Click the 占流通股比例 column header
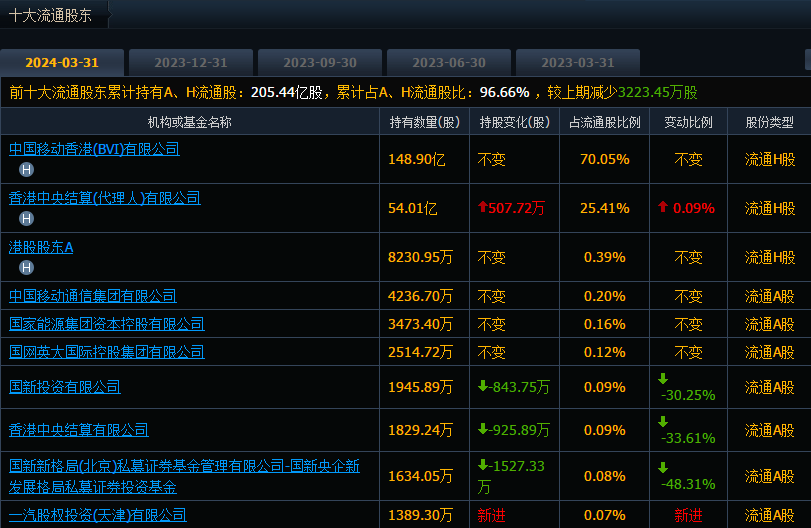 tap(605, 122)
